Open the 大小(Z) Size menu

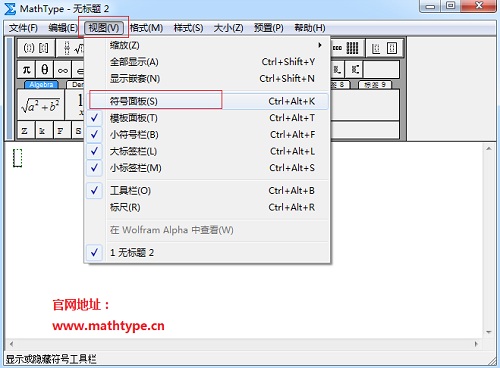[229, 28]
